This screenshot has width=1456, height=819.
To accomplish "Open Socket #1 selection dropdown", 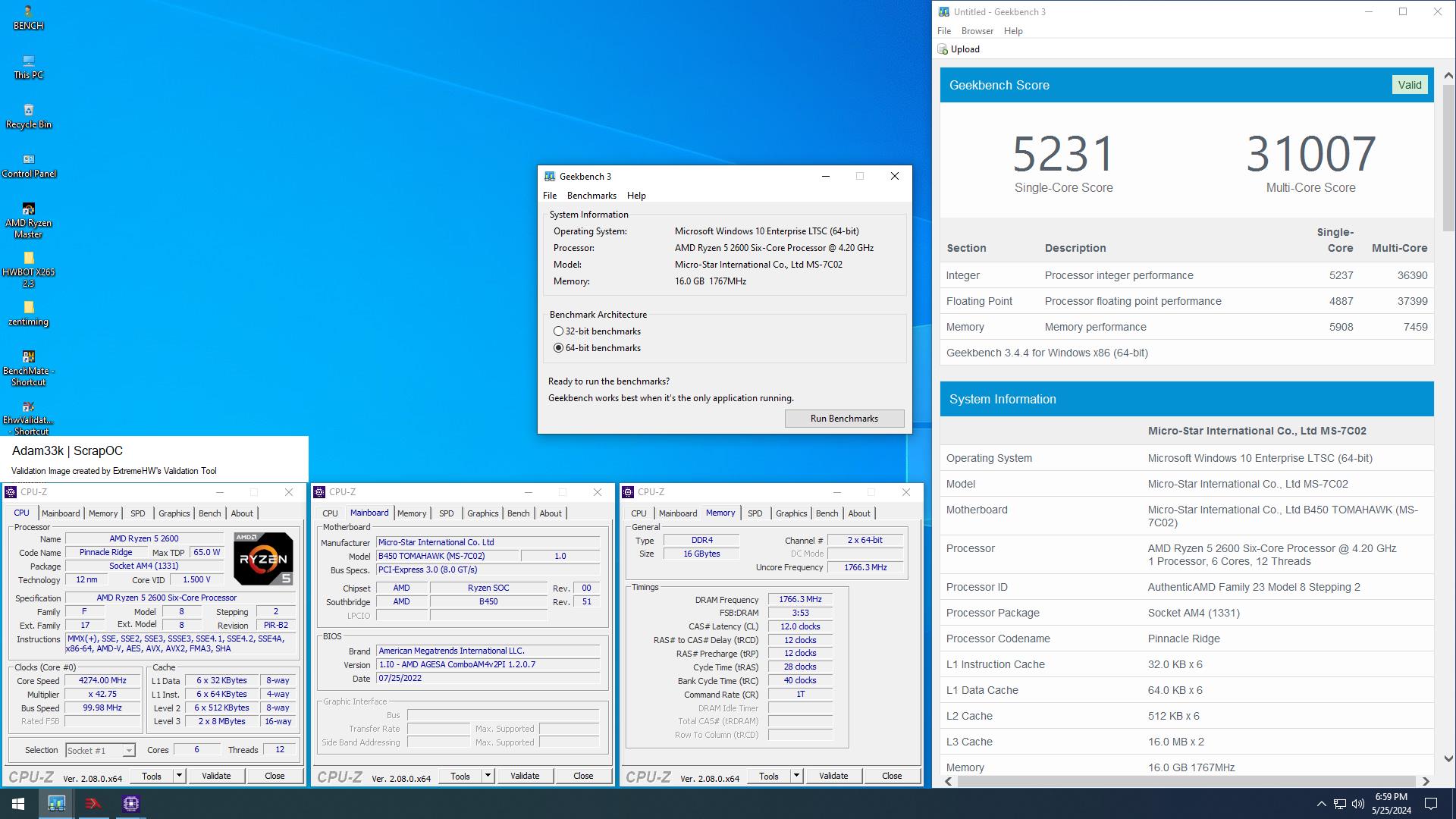I will point(99,751).
